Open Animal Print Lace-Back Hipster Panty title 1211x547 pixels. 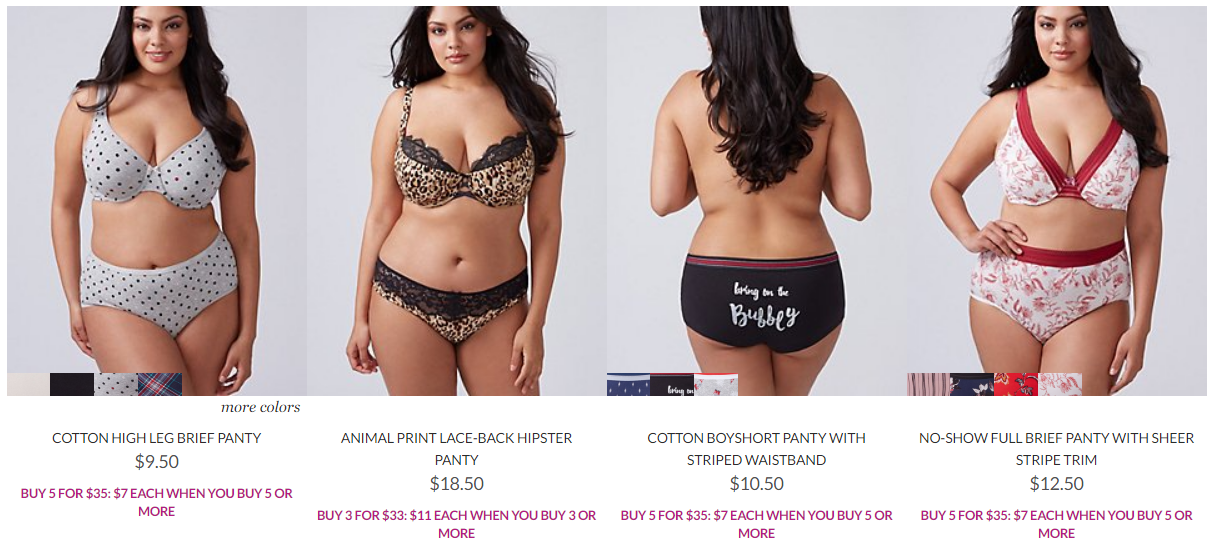click(457, 449)
